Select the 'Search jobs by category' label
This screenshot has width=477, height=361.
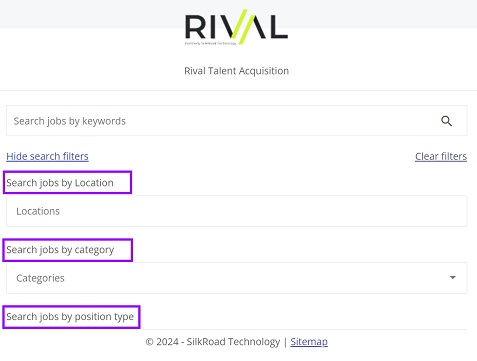[x=60, y=250]
